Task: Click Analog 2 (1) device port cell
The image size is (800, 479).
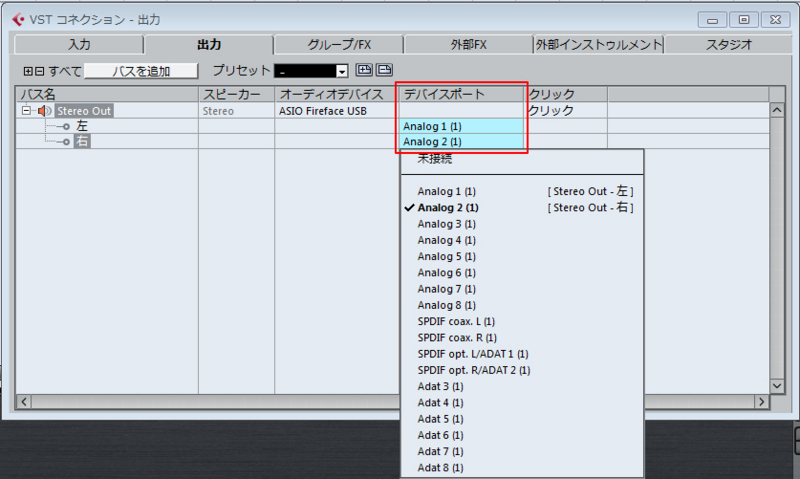Action: click(462, 141)
